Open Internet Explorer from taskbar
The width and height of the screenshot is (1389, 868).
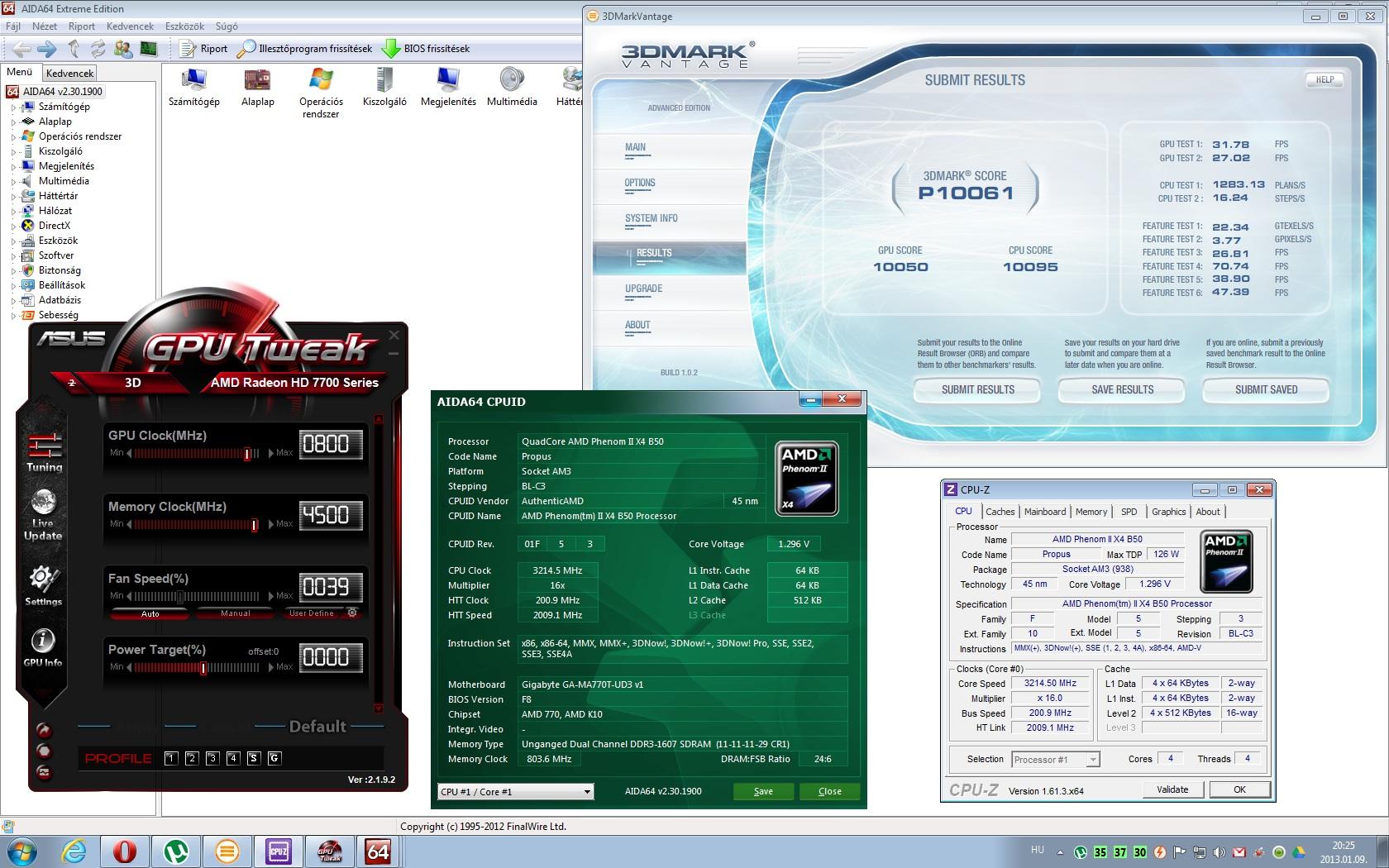pos(74,851)
